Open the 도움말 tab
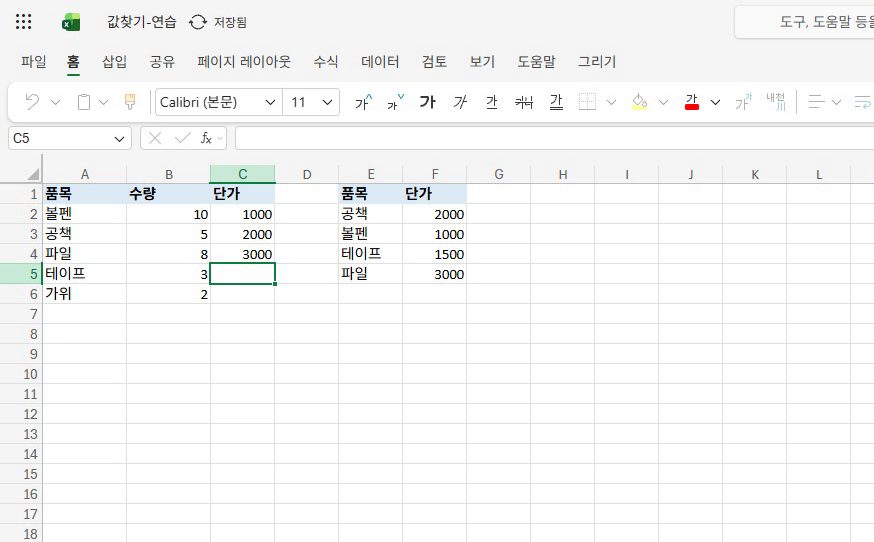This screenshot has height=542, width=874. click(536, 61)
